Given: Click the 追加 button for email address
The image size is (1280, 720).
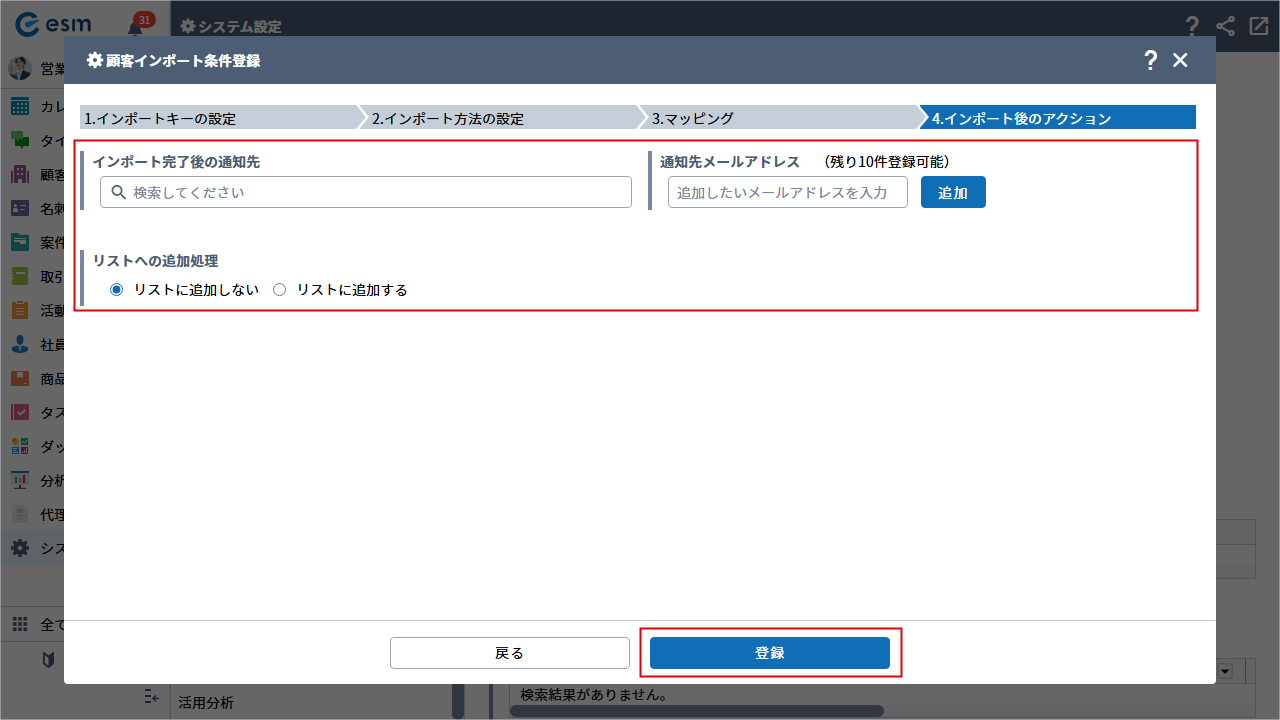Looking at the screenshot, I should [x=952, y=192].
